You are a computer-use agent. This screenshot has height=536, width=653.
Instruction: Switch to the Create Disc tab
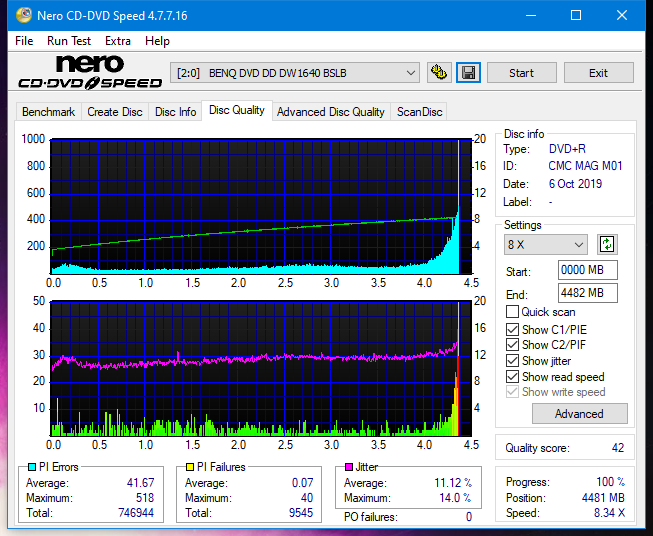[115, 112]
